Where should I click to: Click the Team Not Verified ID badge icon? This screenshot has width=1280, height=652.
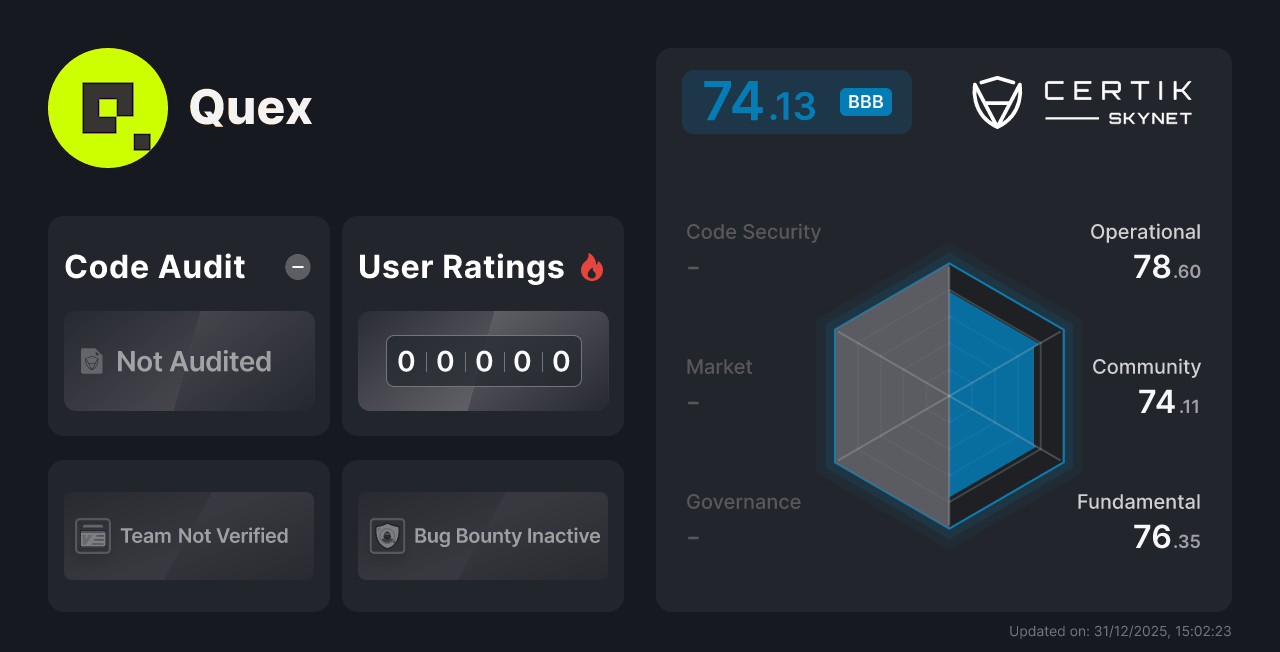95,536
